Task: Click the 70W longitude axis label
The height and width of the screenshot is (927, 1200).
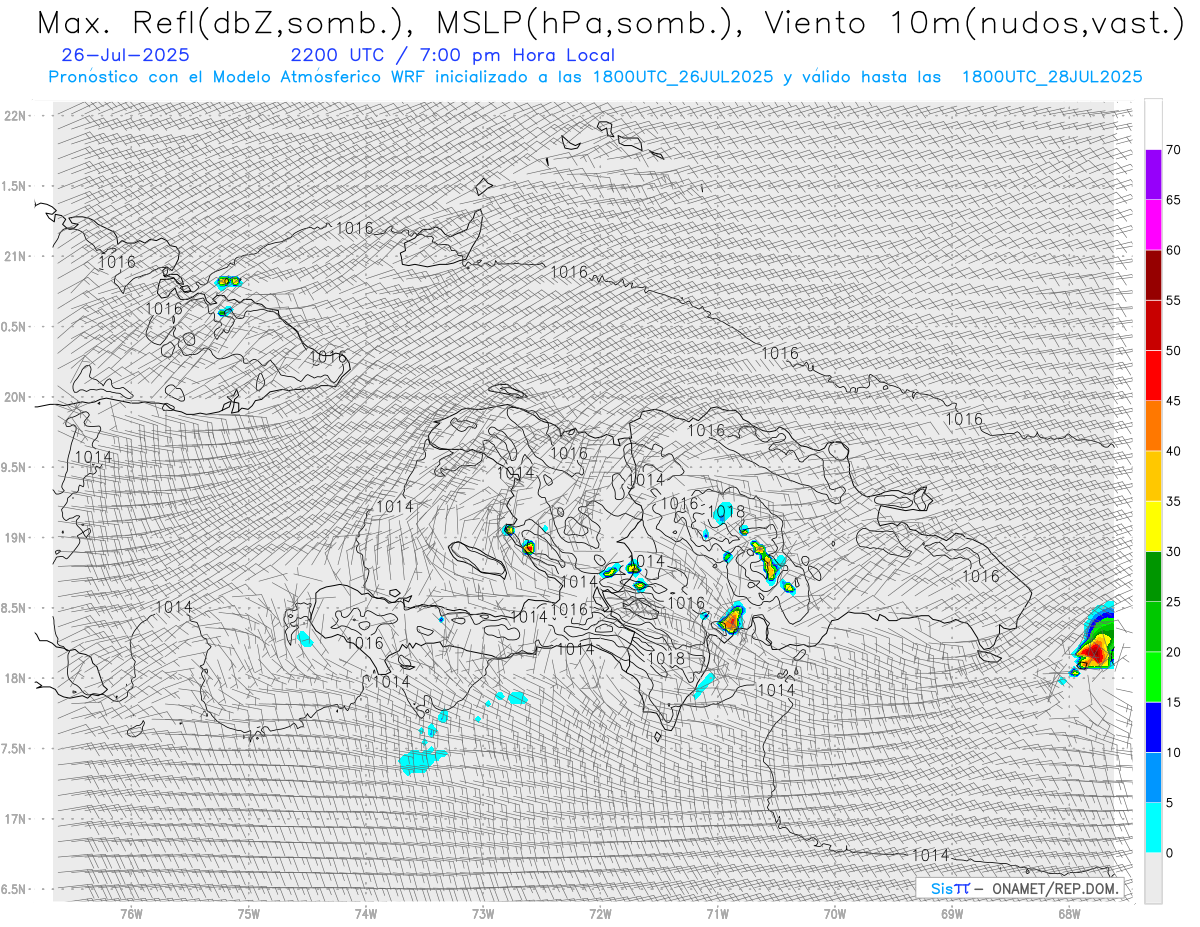Action: [835, 913]
